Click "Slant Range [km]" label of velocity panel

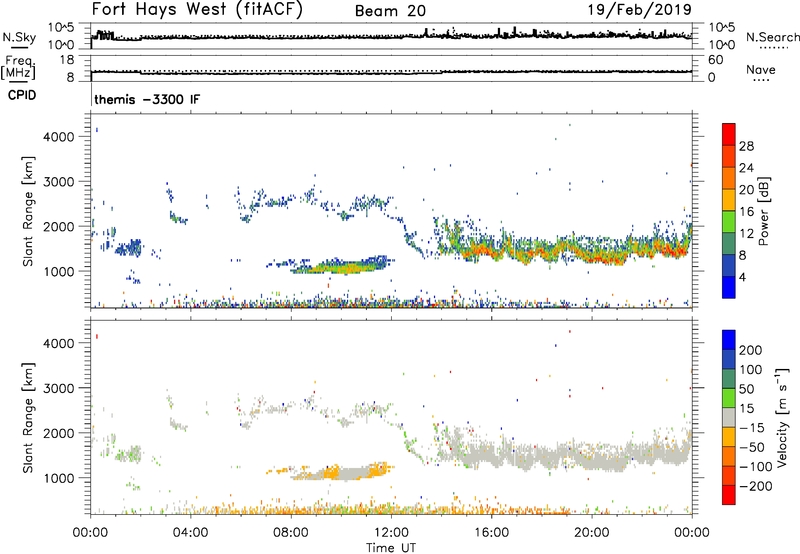[28, 418]
